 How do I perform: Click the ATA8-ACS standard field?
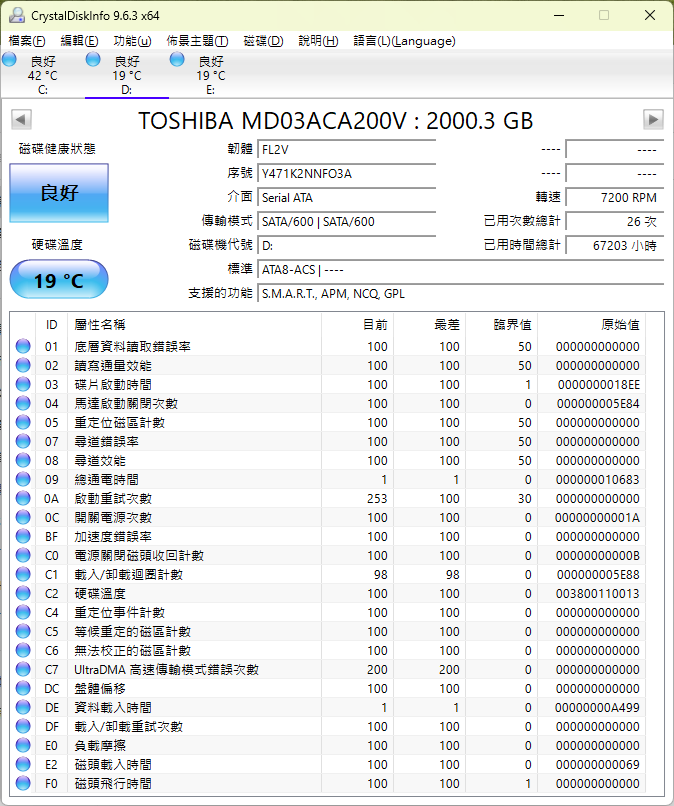[461, 270]
